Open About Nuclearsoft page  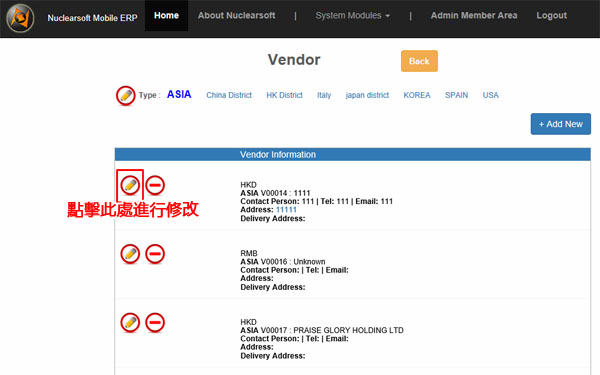point(236,16)
